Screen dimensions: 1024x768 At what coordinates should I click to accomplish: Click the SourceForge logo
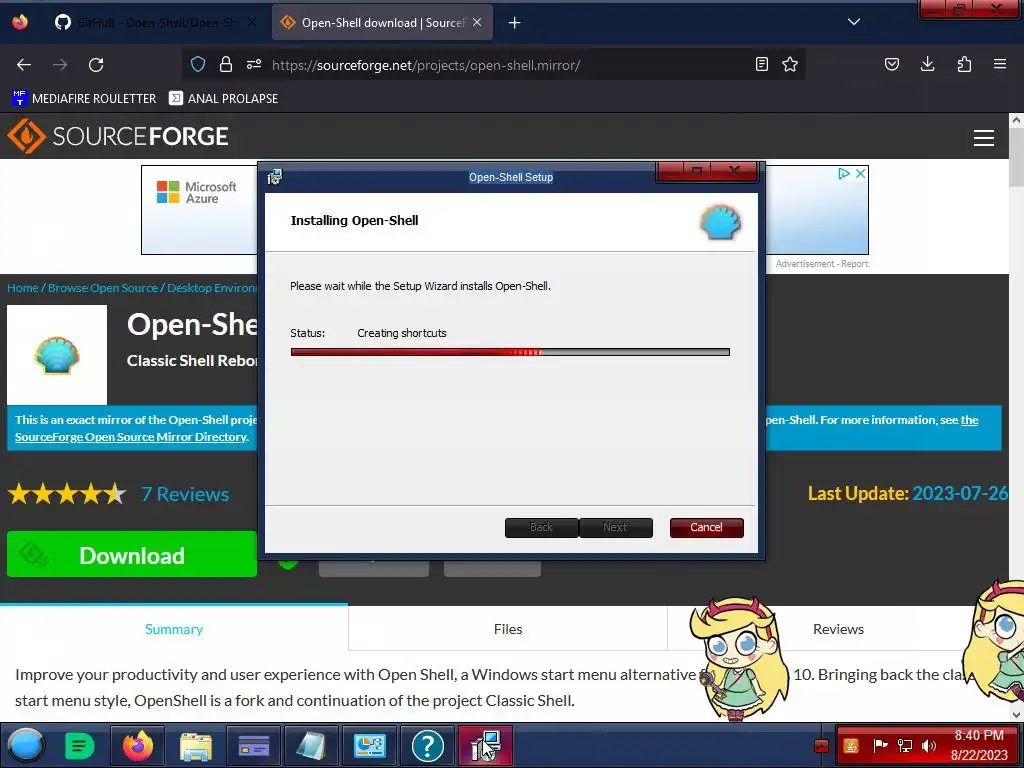click(118, 136)
